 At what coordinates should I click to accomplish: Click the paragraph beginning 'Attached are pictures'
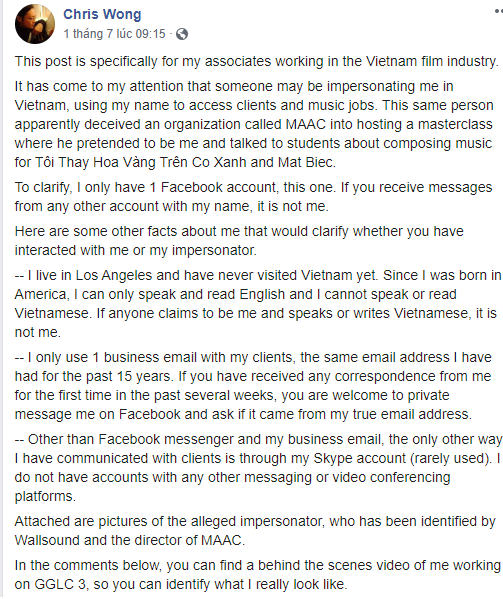pyautogui.click(x=255, y=531)
